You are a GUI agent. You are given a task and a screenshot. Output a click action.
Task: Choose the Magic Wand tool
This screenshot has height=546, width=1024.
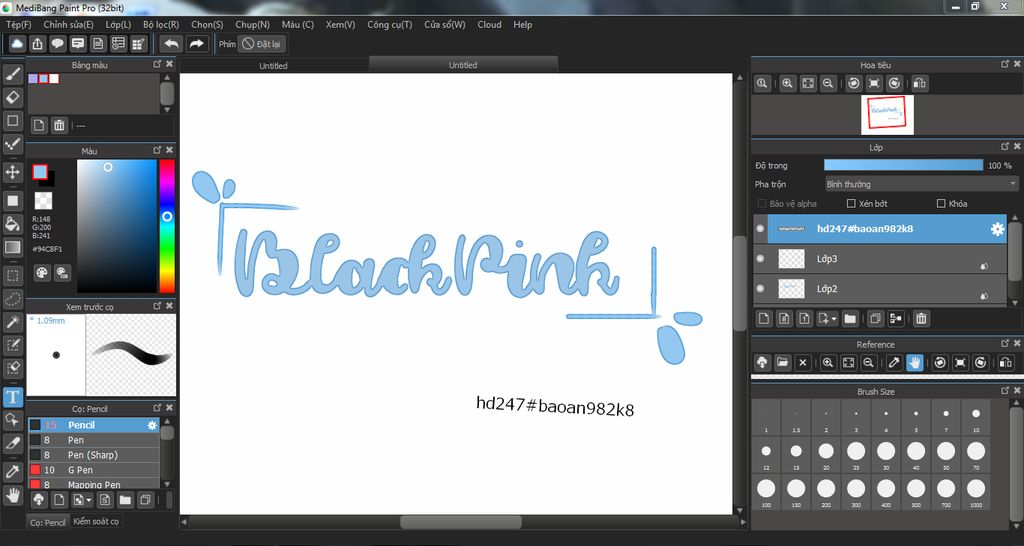pyautogui.click(x=12, y=321)
